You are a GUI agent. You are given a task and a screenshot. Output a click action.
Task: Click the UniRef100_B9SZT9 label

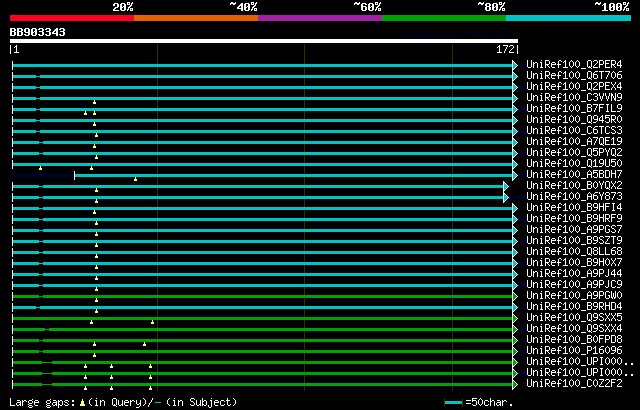pos(574,241)
